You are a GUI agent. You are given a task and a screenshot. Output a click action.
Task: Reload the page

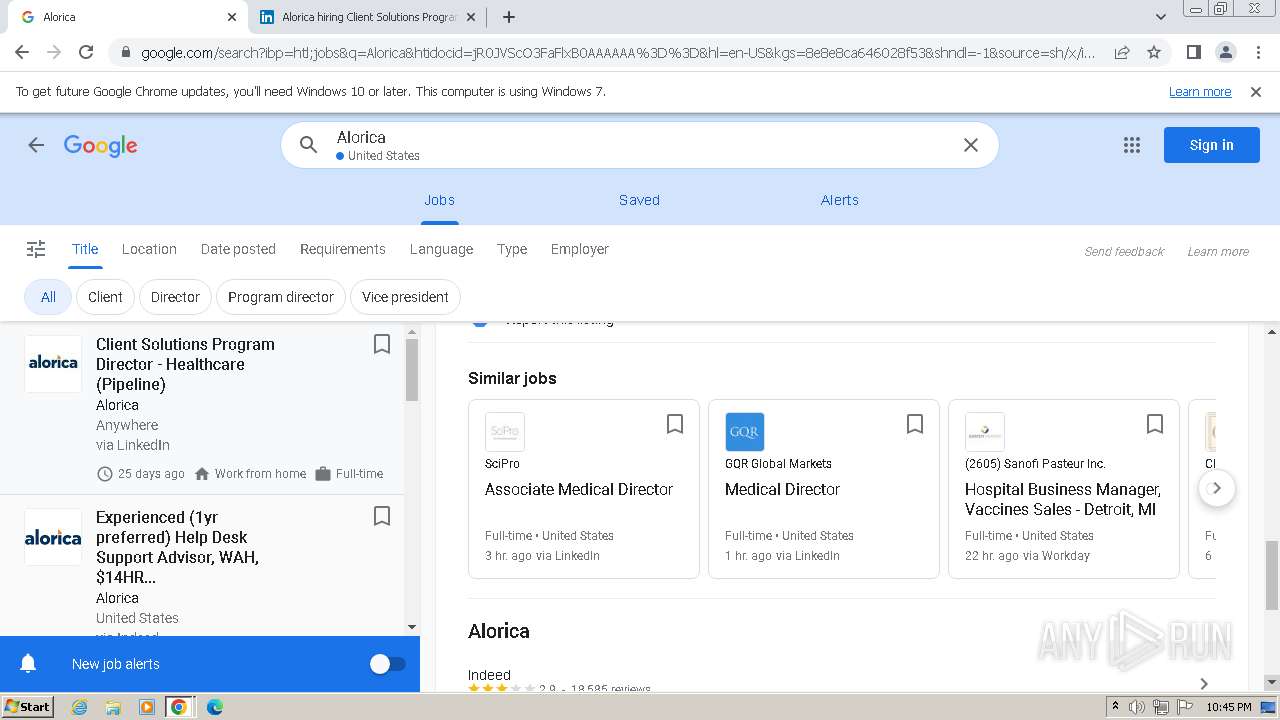pos(86,52)
